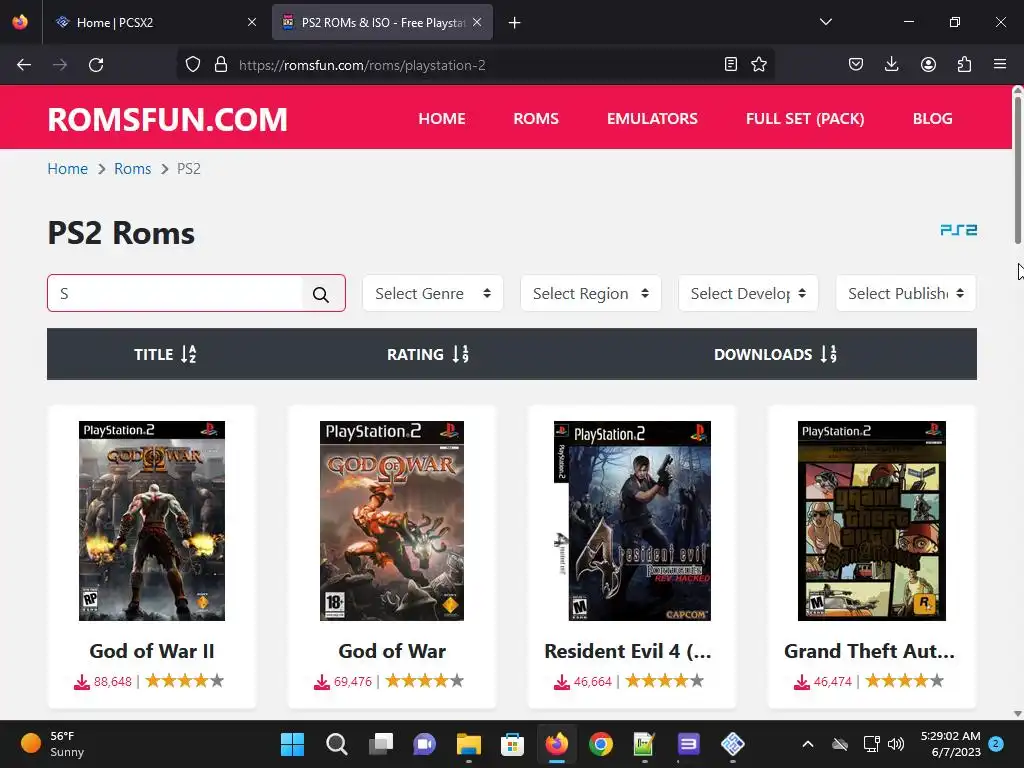Open the Select Genre dropdown
1024x768 pixels.
point(432,293)
